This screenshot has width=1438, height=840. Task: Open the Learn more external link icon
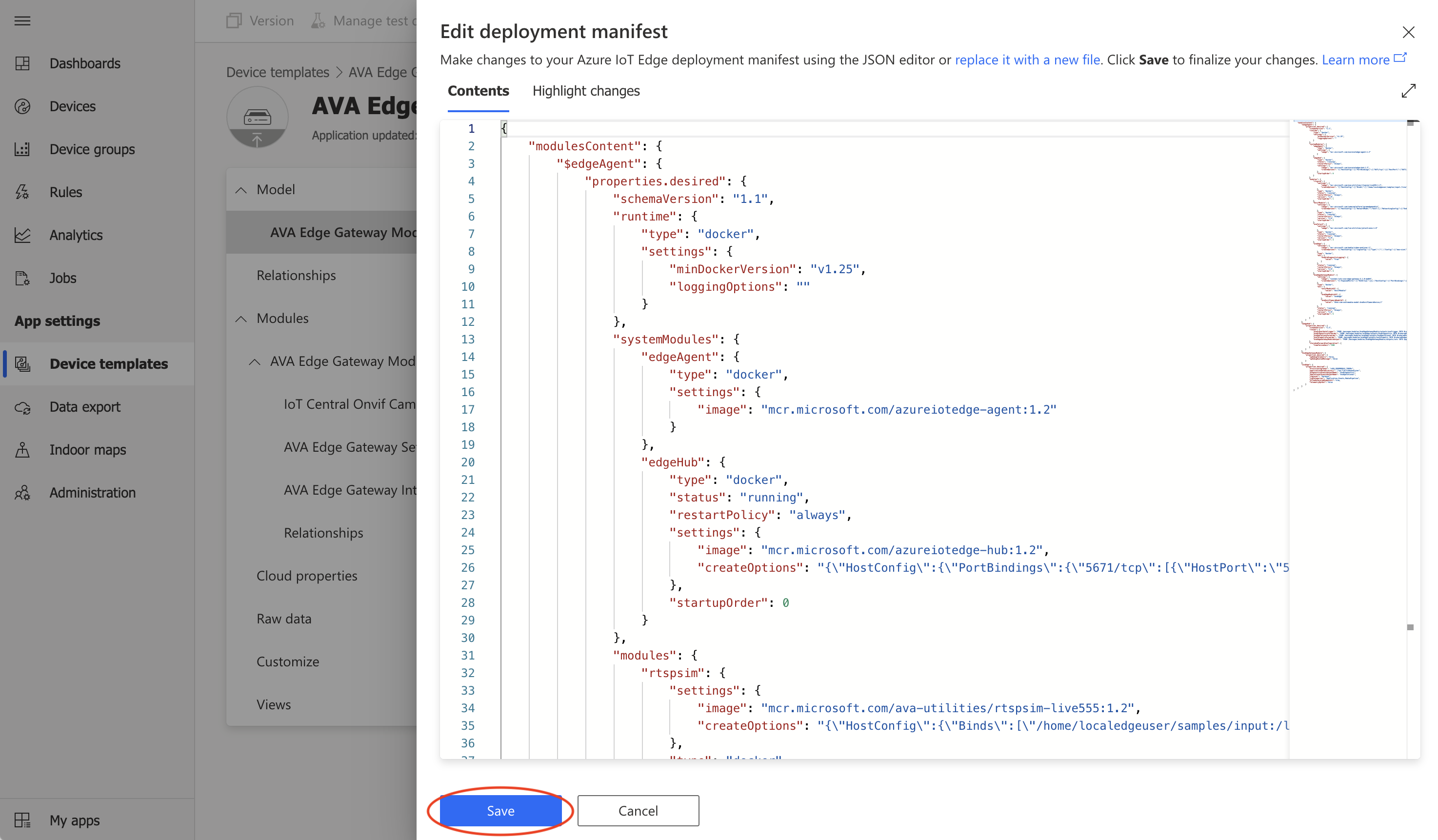click(1400, 58)
